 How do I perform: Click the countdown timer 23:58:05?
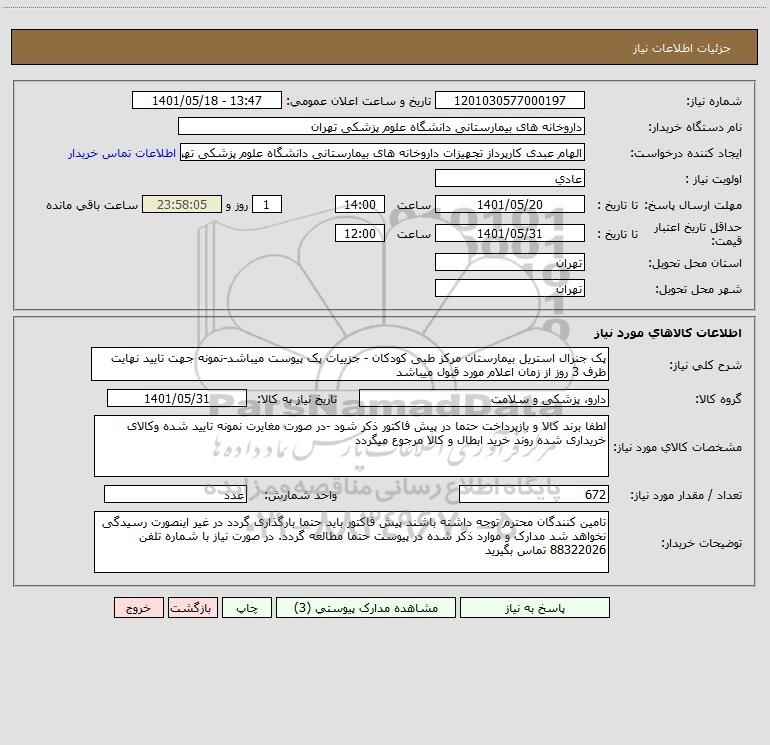tap(182, 204)
